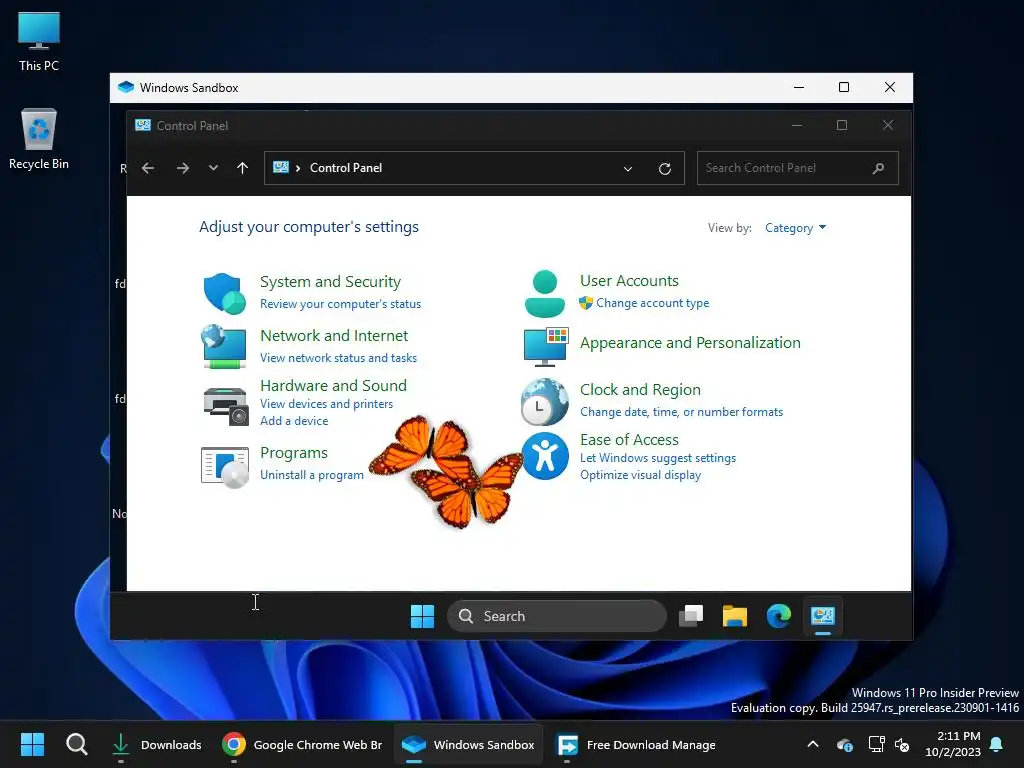Switch to Free Download Manager on taskbar
This screenshot has height=768, width=1024.
coord(635,744)
